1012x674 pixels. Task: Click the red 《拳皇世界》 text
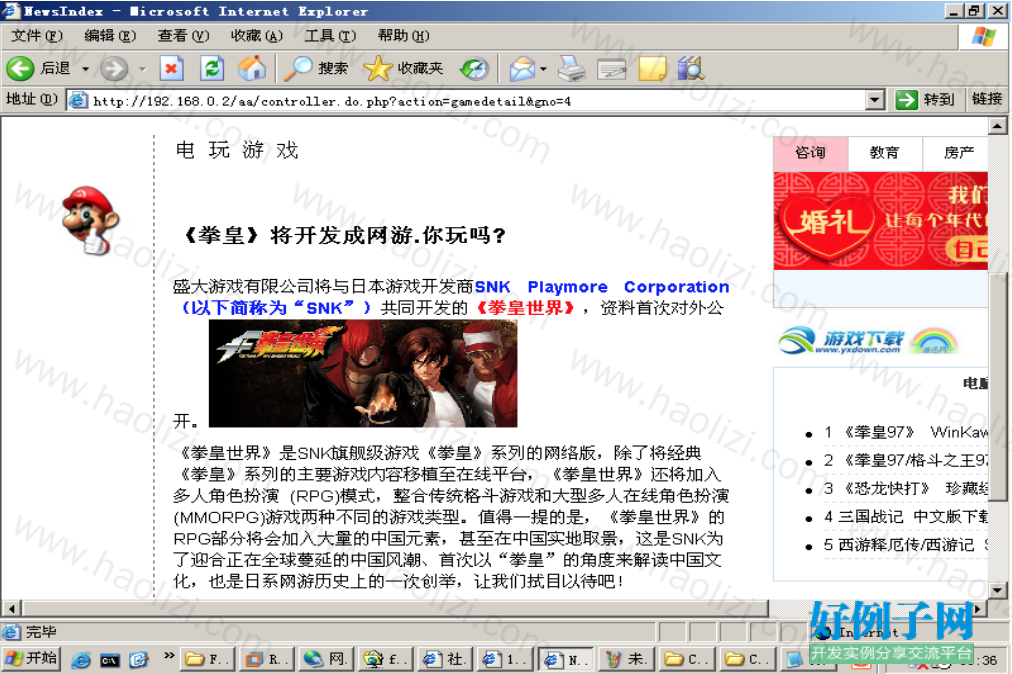coord(525,308)
